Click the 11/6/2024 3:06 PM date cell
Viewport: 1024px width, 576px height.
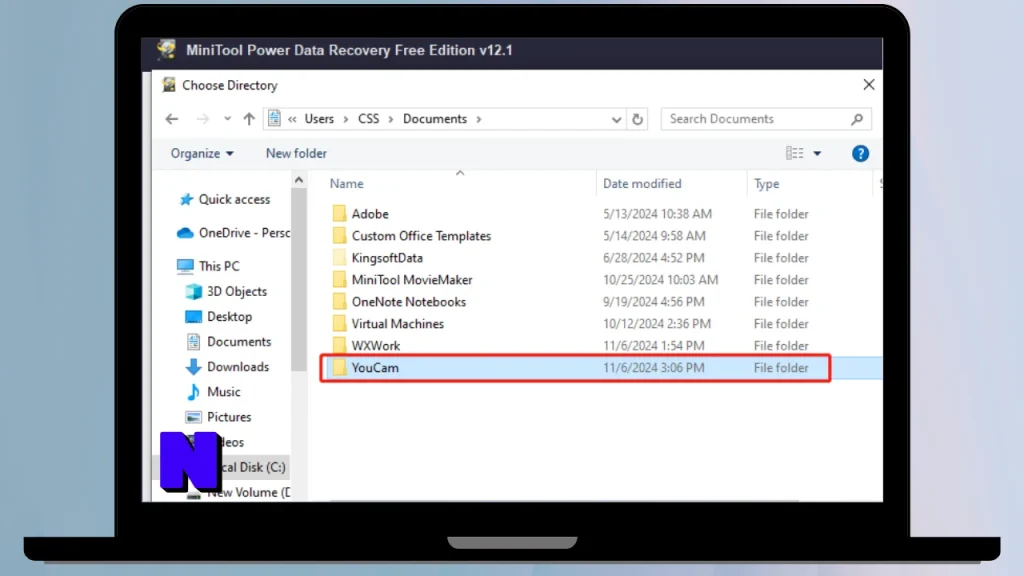pos(654,368)
